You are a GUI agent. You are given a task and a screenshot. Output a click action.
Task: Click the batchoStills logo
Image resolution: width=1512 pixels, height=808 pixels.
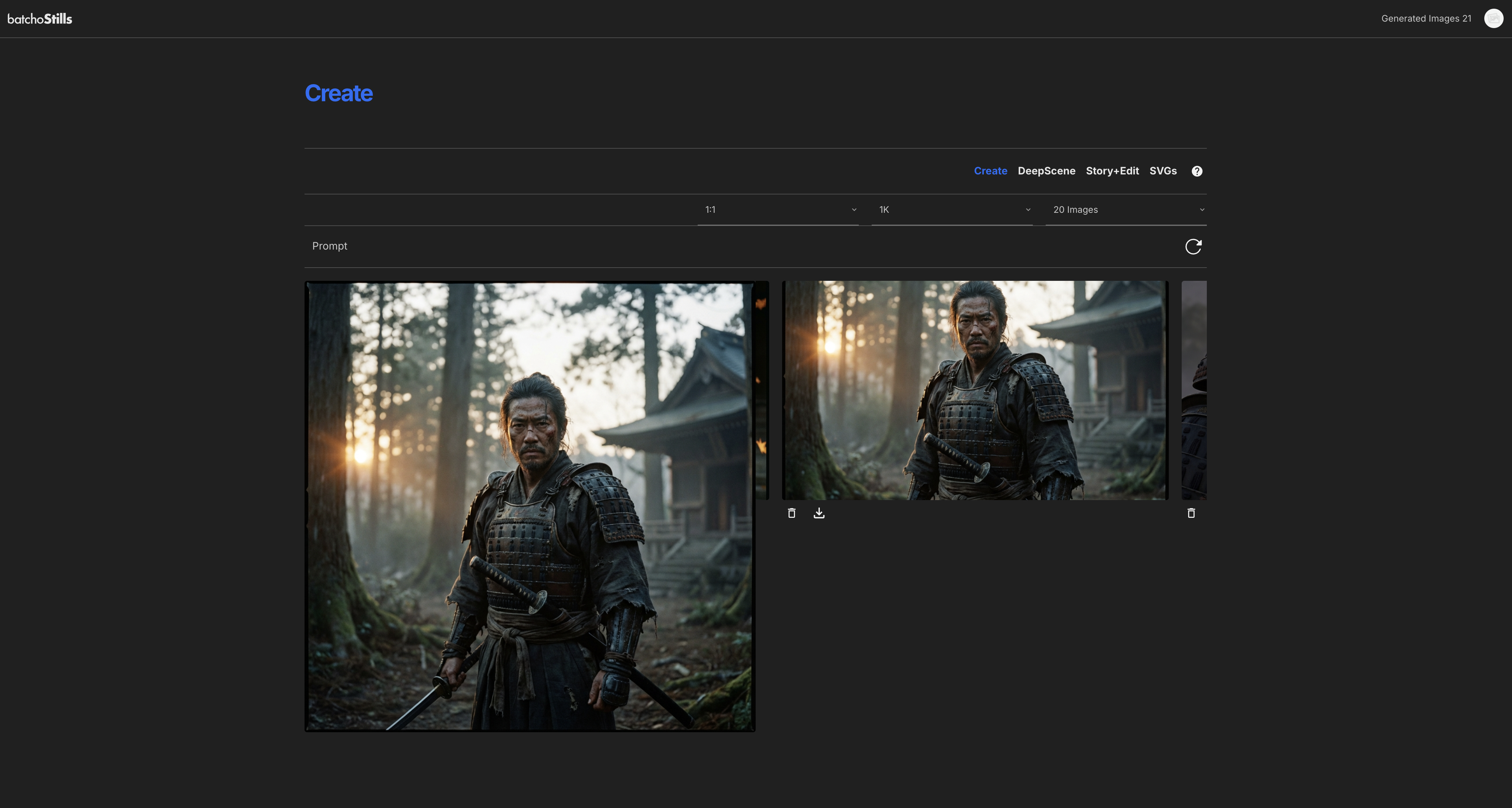(x=41, y=18)
